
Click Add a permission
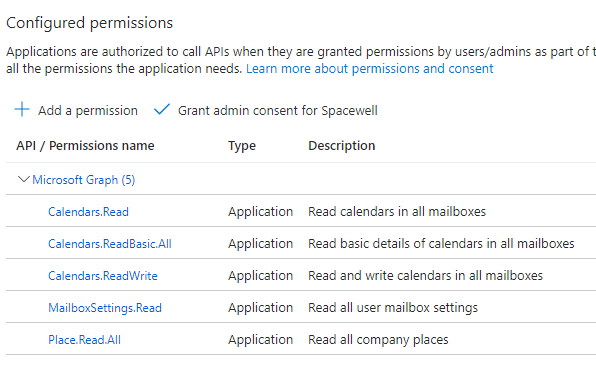(88, 111)
